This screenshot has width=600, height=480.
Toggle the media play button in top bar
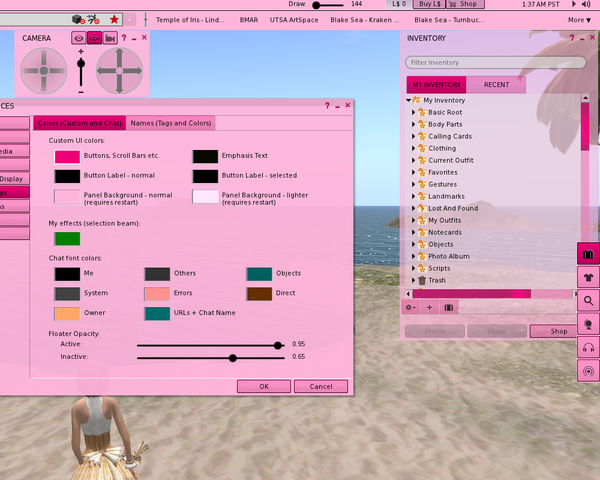click(x=573, y=4)
